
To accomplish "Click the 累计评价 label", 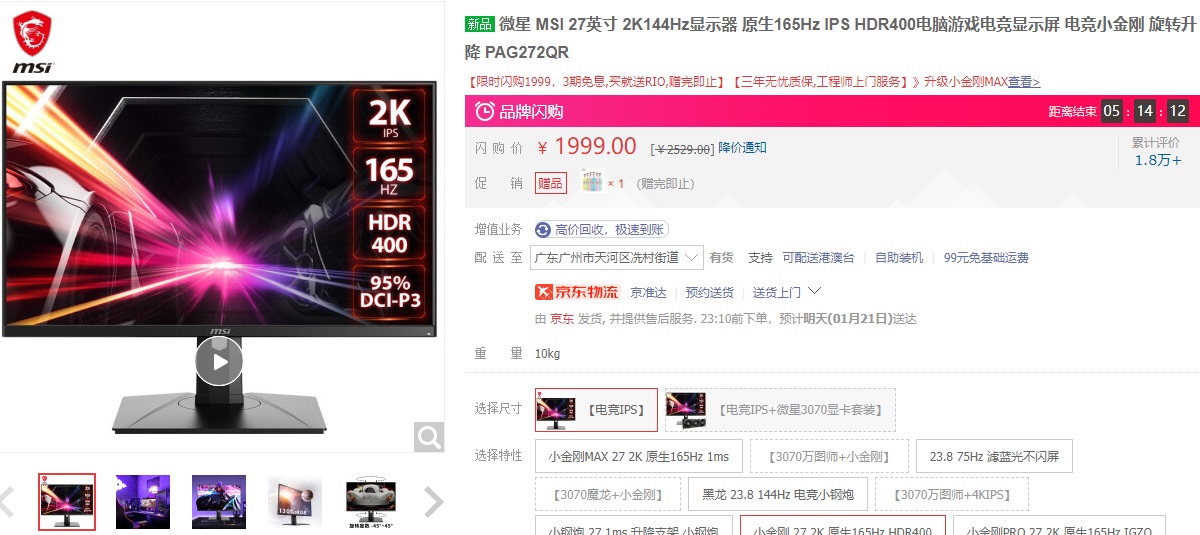I will click(1155, 142).
